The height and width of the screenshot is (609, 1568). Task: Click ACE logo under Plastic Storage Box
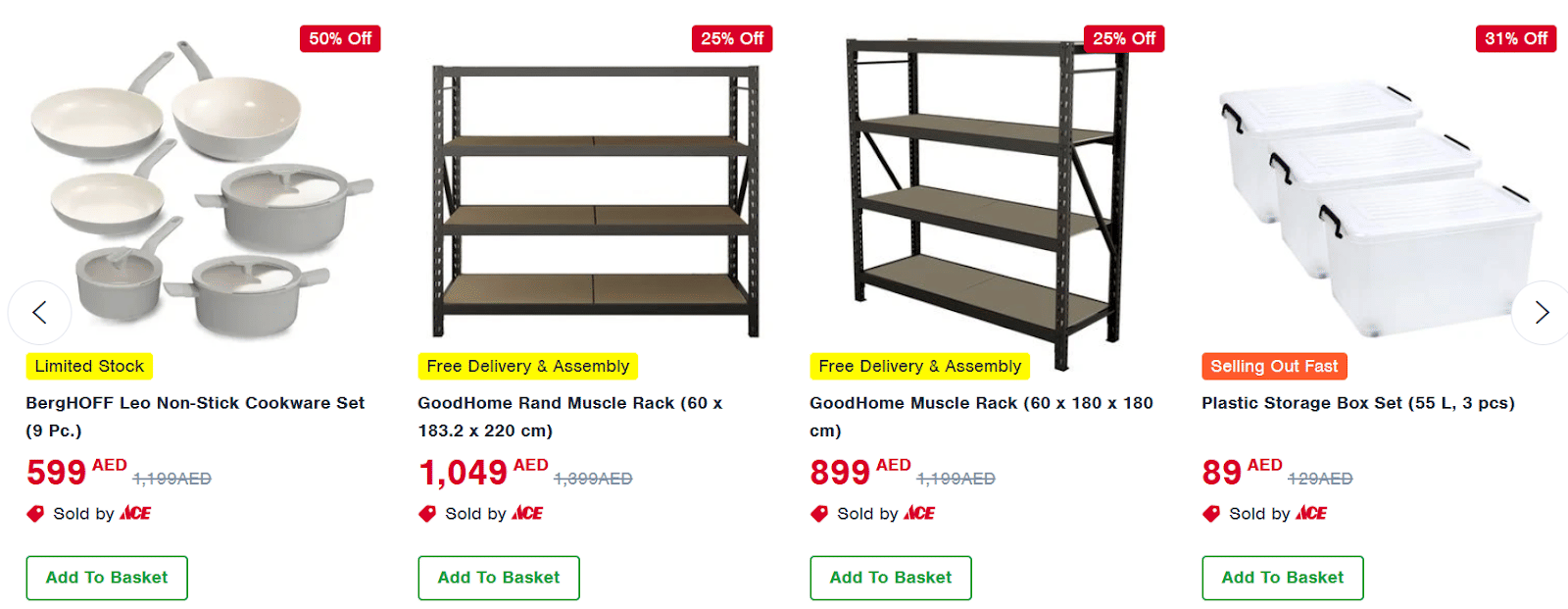[x=1311, y=514]
